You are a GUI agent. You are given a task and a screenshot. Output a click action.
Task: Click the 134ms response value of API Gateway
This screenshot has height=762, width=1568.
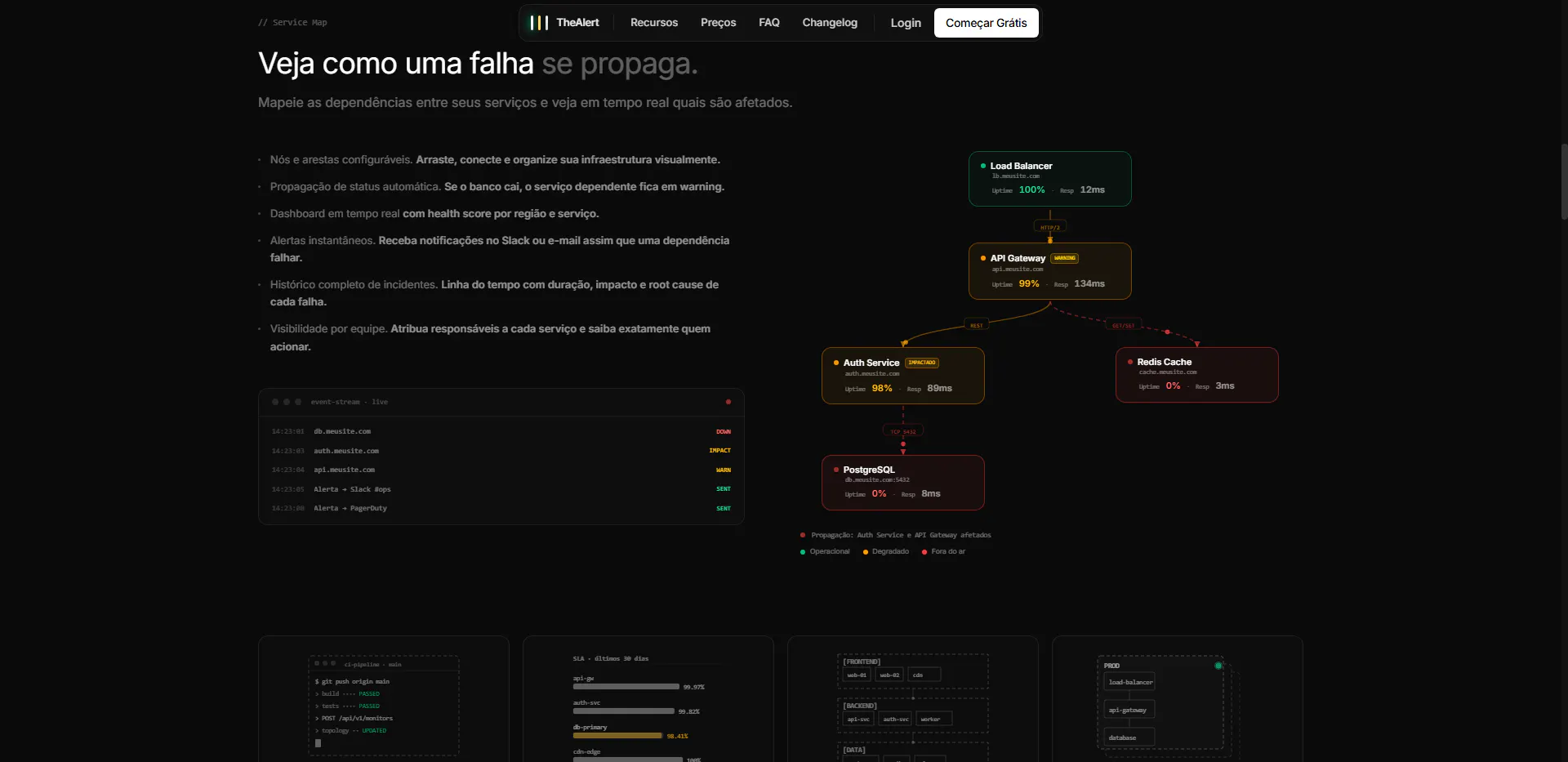pyautogui.click(x=1089, y=283)
